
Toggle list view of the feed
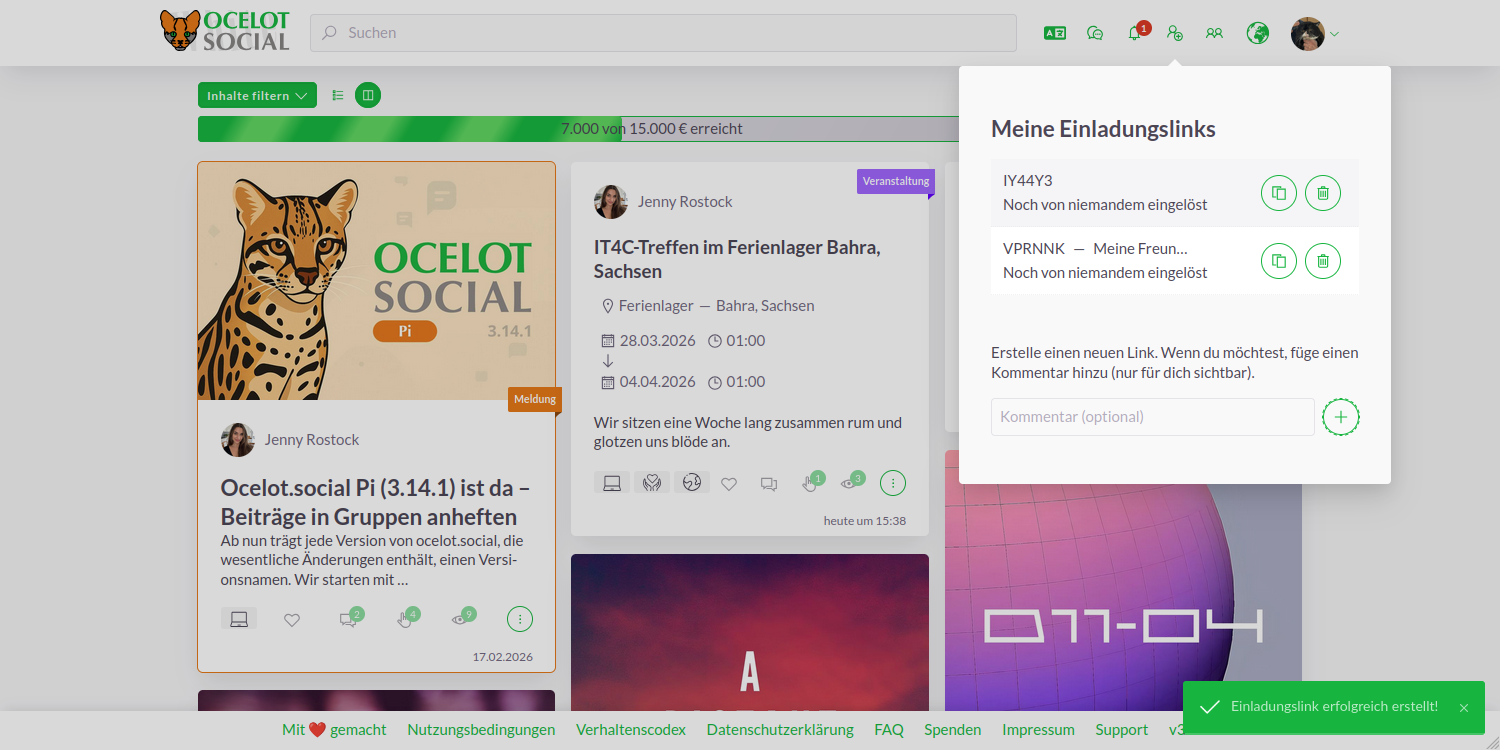click(337, 94)
